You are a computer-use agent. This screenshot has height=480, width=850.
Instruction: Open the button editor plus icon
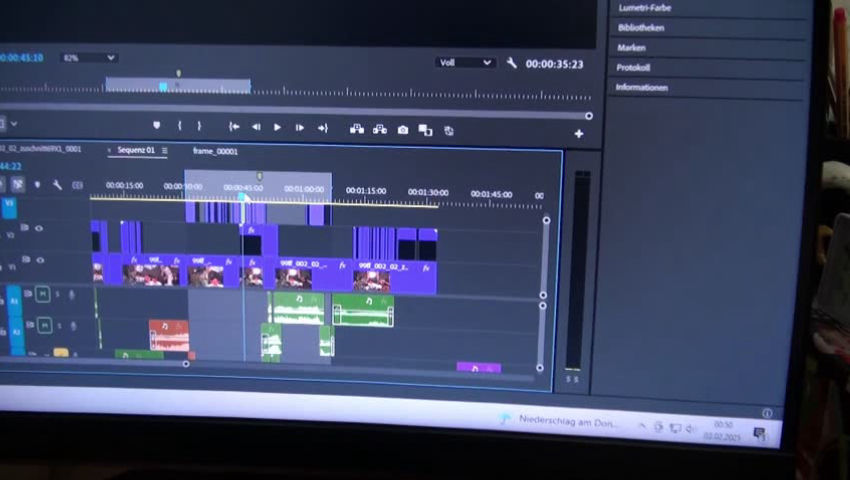[579, 133]
